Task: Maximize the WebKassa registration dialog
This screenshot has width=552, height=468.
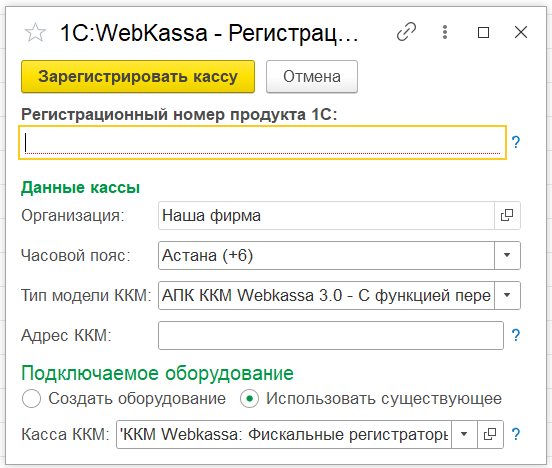Action: click(483, 32)
